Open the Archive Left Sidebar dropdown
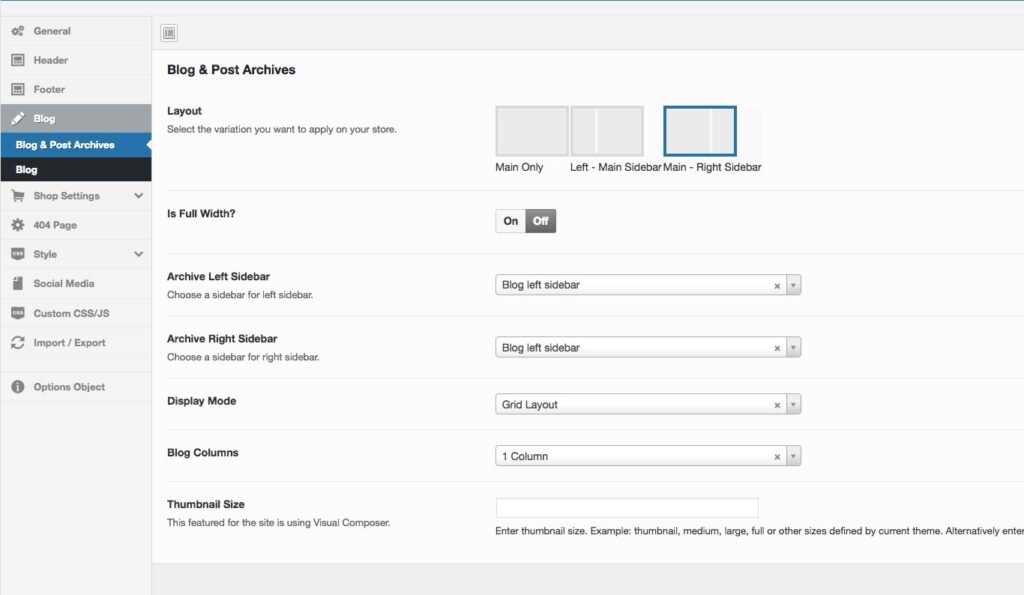This screenshot has width=1024, height=595. 640,285
